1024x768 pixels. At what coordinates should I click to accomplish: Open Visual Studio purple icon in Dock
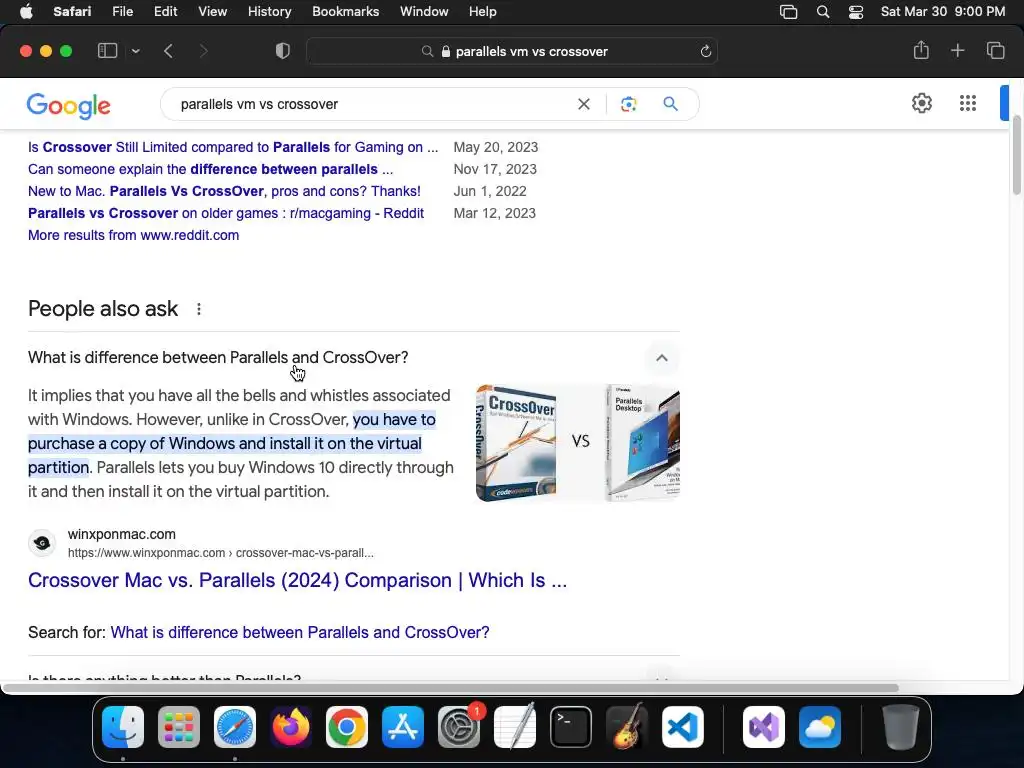pyautogui.click(x=764, y=727)
